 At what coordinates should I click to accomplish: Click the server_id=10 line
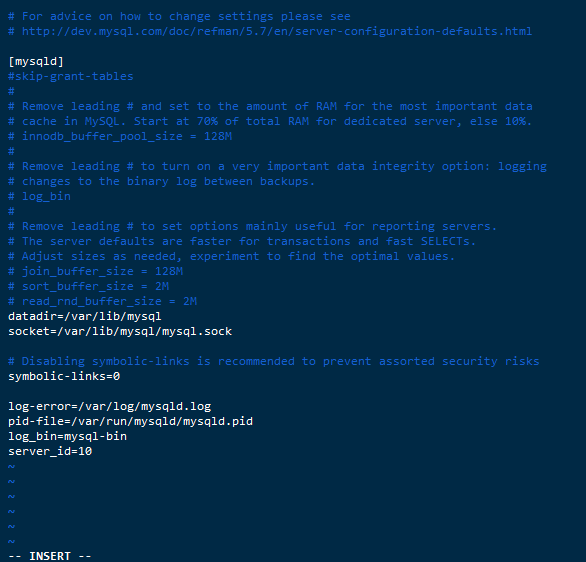coord(50,451)
